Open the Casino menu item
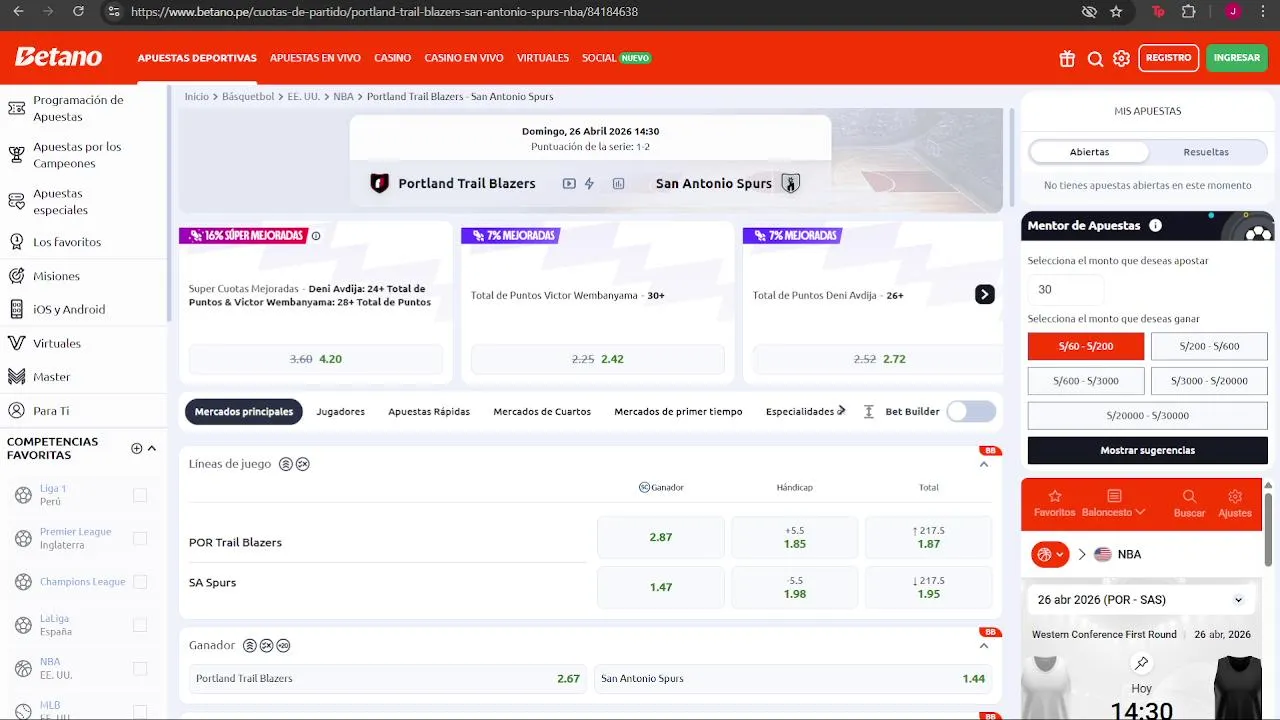The width and height of the screenshot is (1280, 720). tap(392, 58)
